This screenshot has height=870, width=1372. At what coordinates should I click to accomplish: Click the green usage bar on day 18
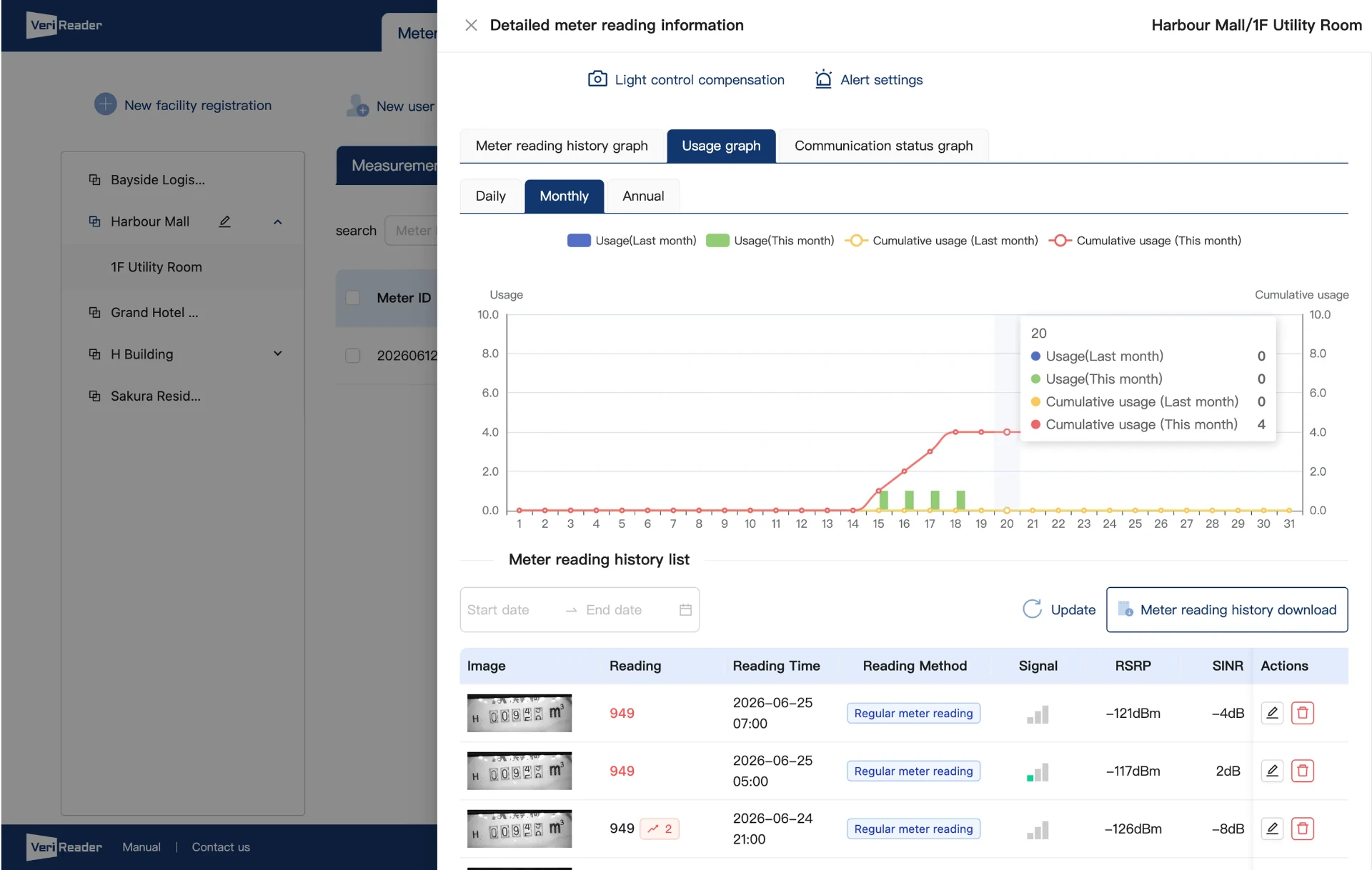960,500
